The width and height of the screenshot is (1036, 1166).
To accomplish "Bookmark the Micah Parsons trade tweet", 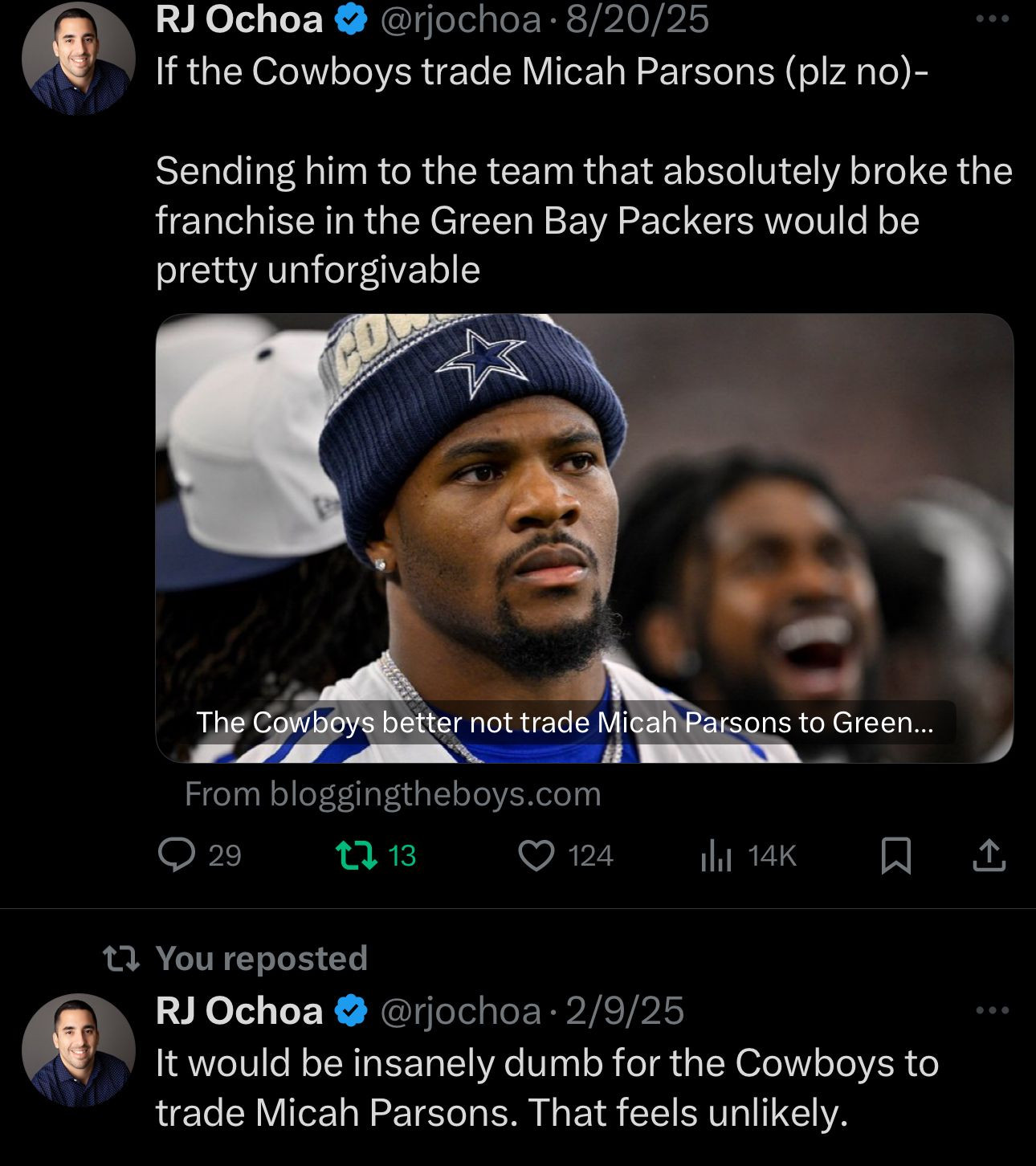I will [x=895, y=855].
